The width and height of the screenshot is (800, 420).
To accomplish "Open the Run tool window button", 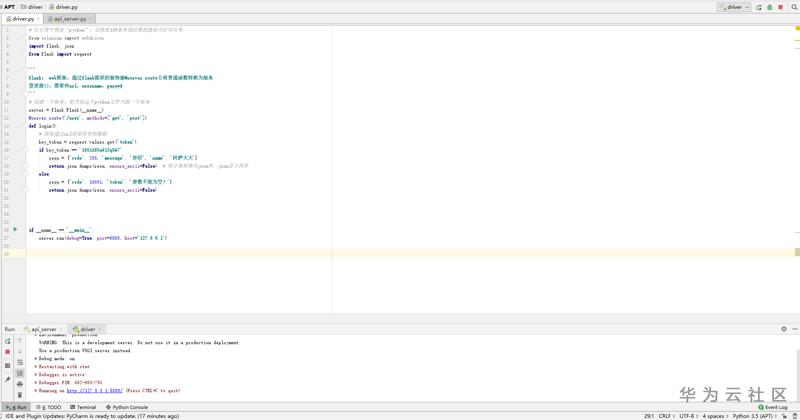I will (17, 407).
